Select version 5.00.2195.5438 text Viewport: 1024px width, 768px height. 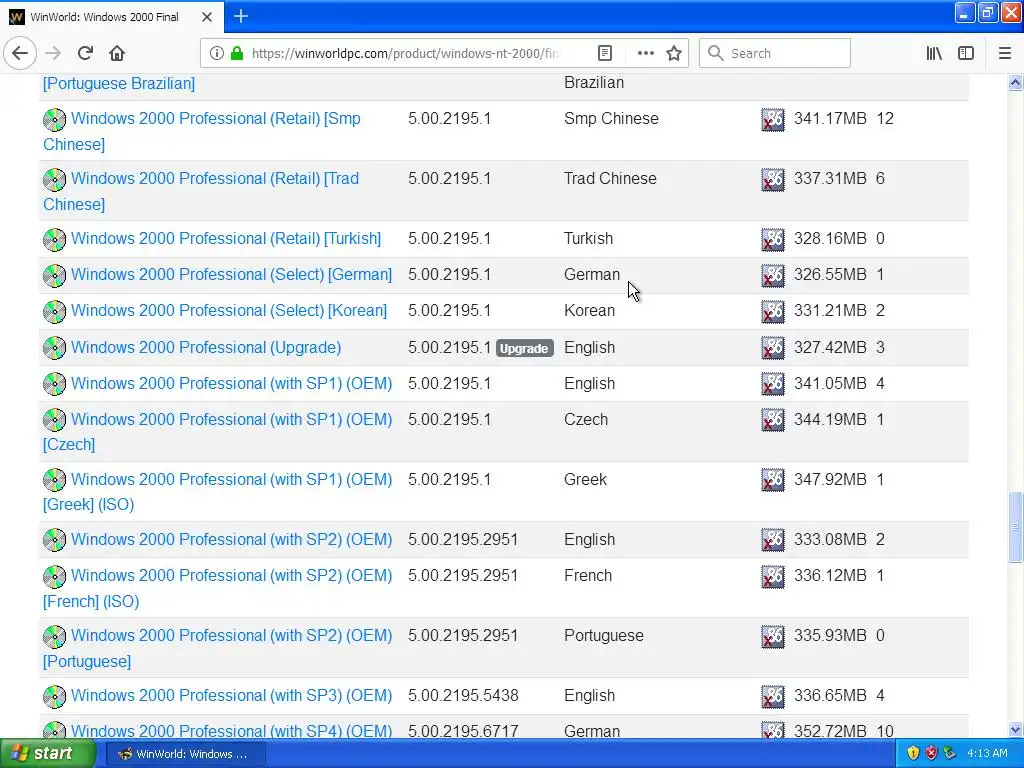(x=463, y=696)
